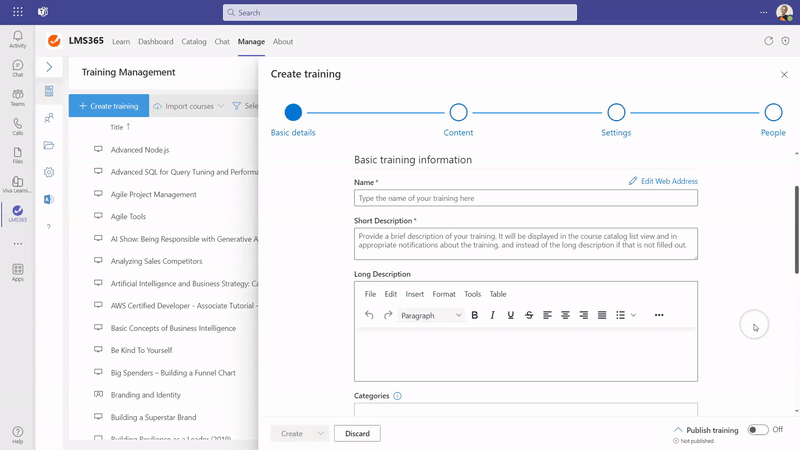
Task: Jump to the People step circle
Action: coord(773,112)
